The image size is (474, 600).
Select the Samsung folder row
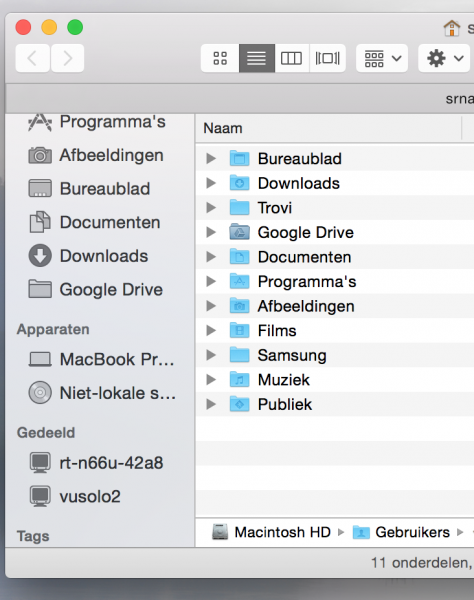(335, 355)
